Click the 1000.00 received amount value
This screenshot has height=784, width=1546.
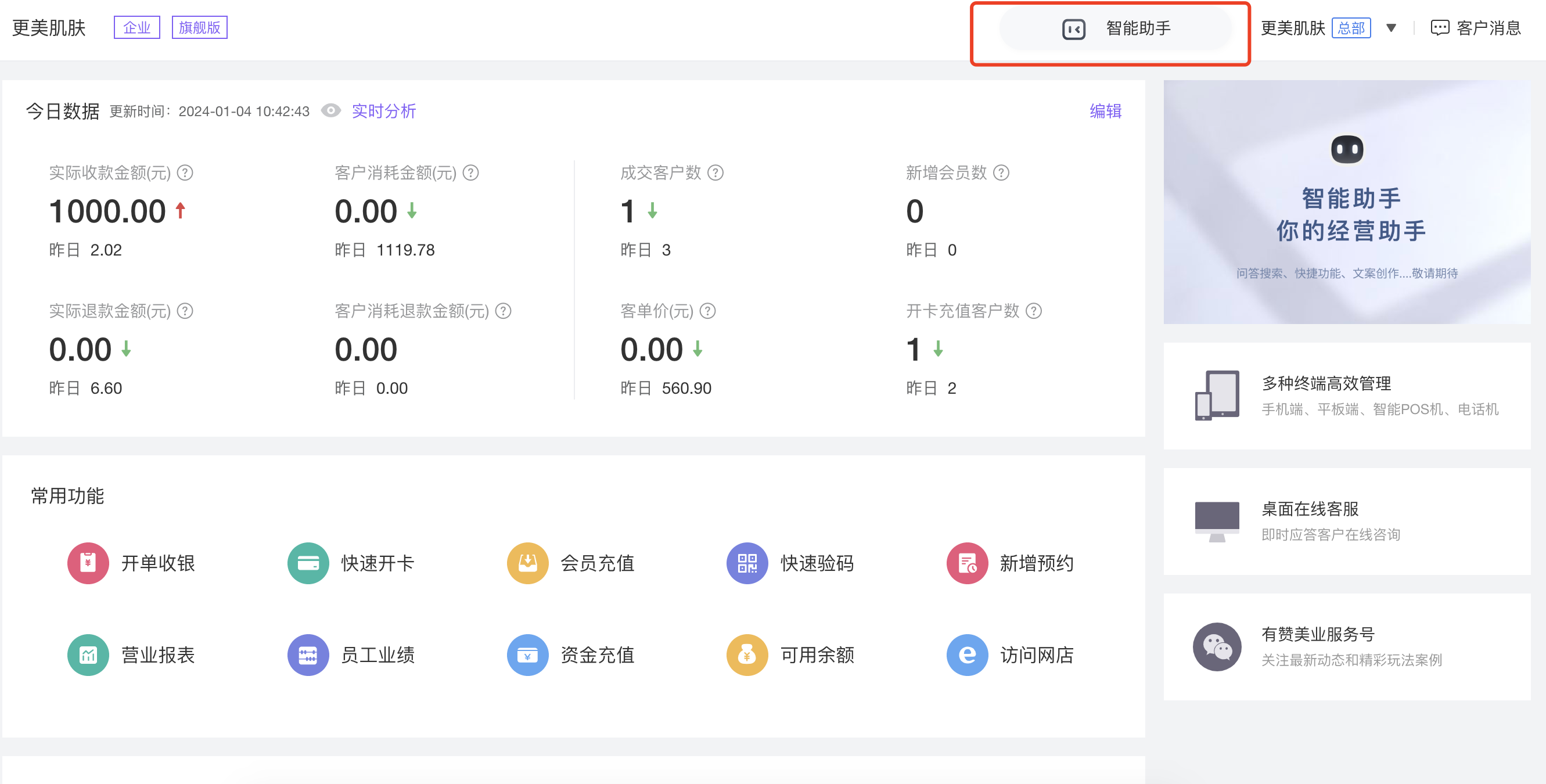point(107,211)
